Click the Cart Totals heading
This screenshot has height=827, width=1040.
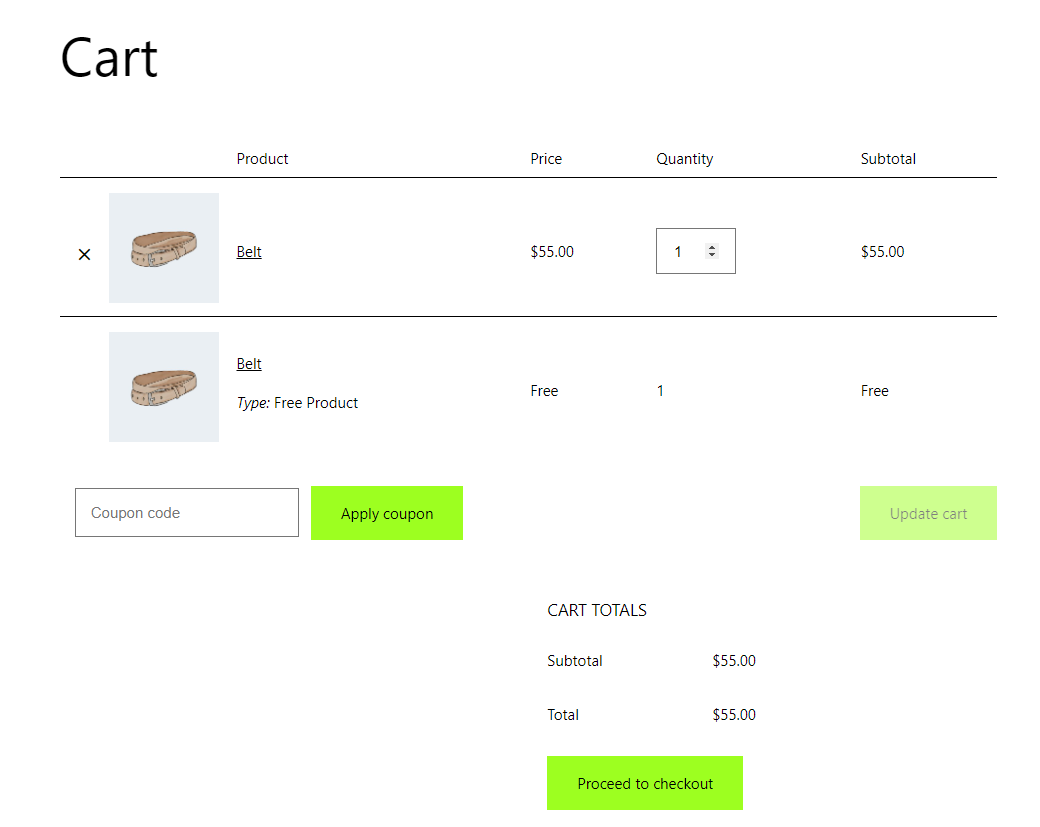pos(597,610)
